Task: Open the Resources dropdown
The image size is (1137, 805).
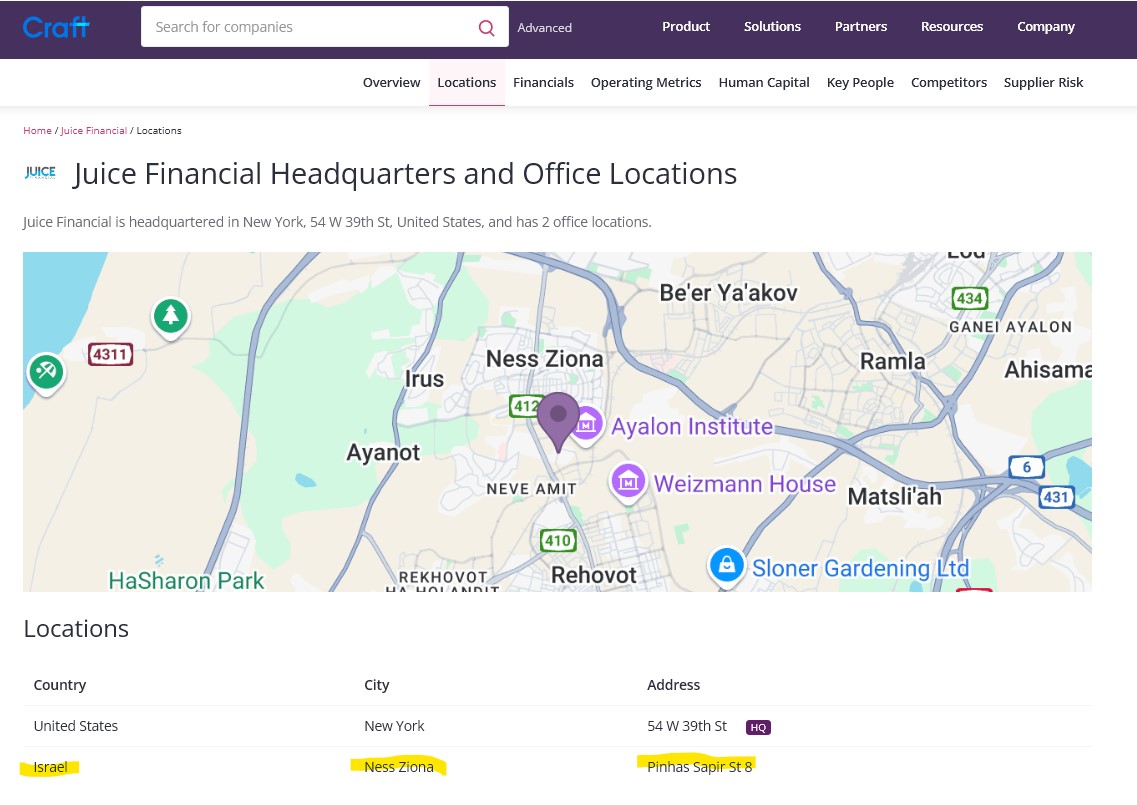Action: click(952, 27)
